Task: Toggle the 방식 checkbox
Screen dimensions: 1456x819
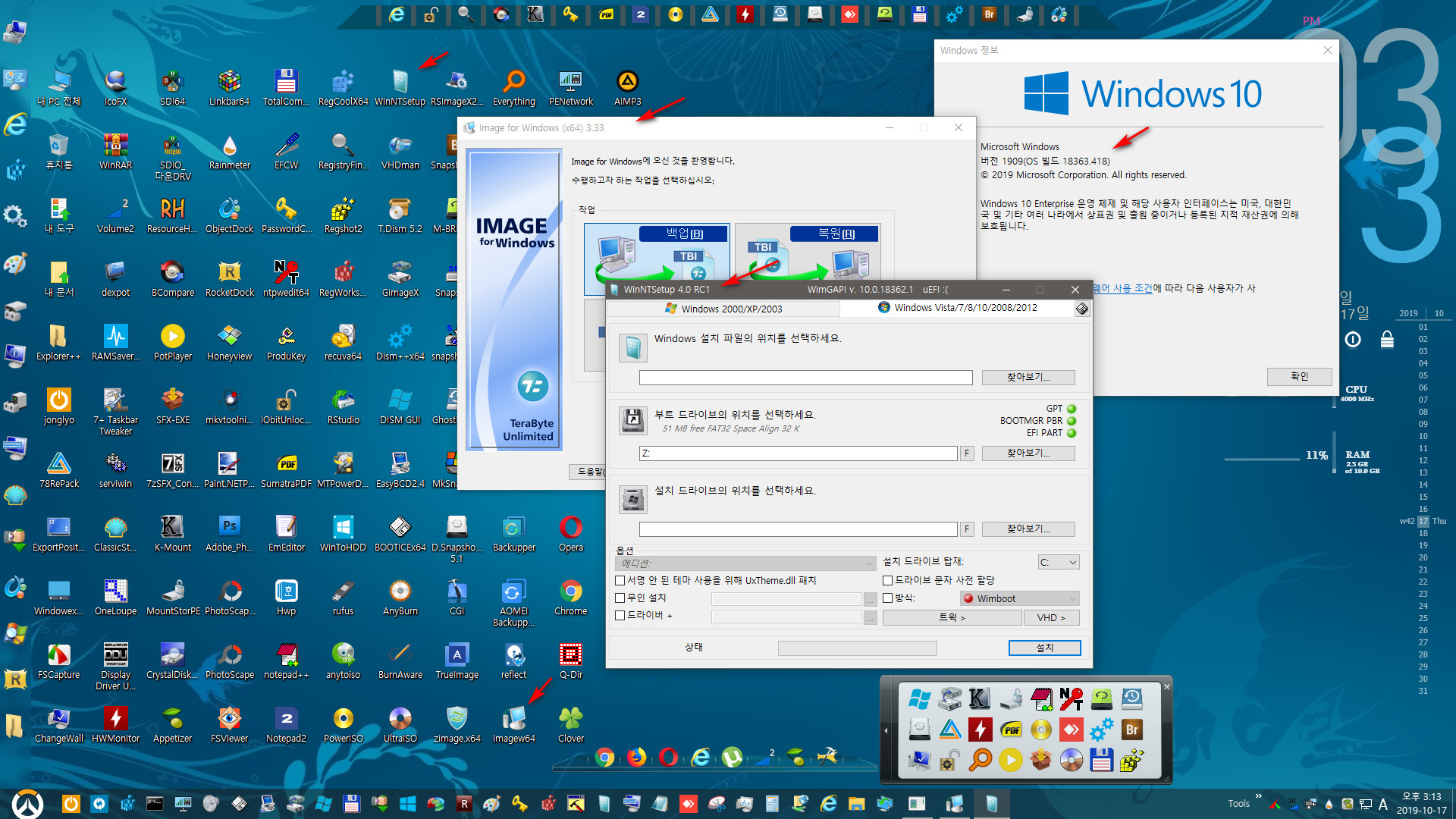Action: tap(887, 598)
